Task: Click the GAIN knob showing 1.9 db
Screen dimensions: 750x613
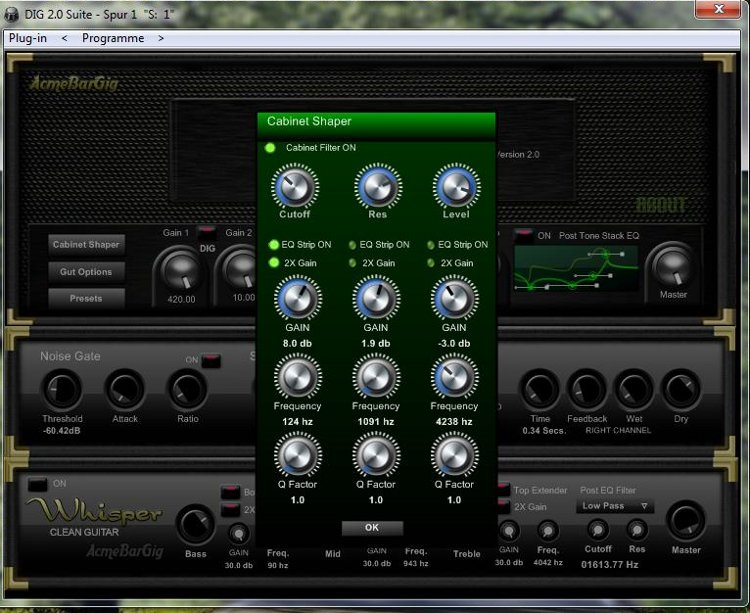Action: pos(376,298)
